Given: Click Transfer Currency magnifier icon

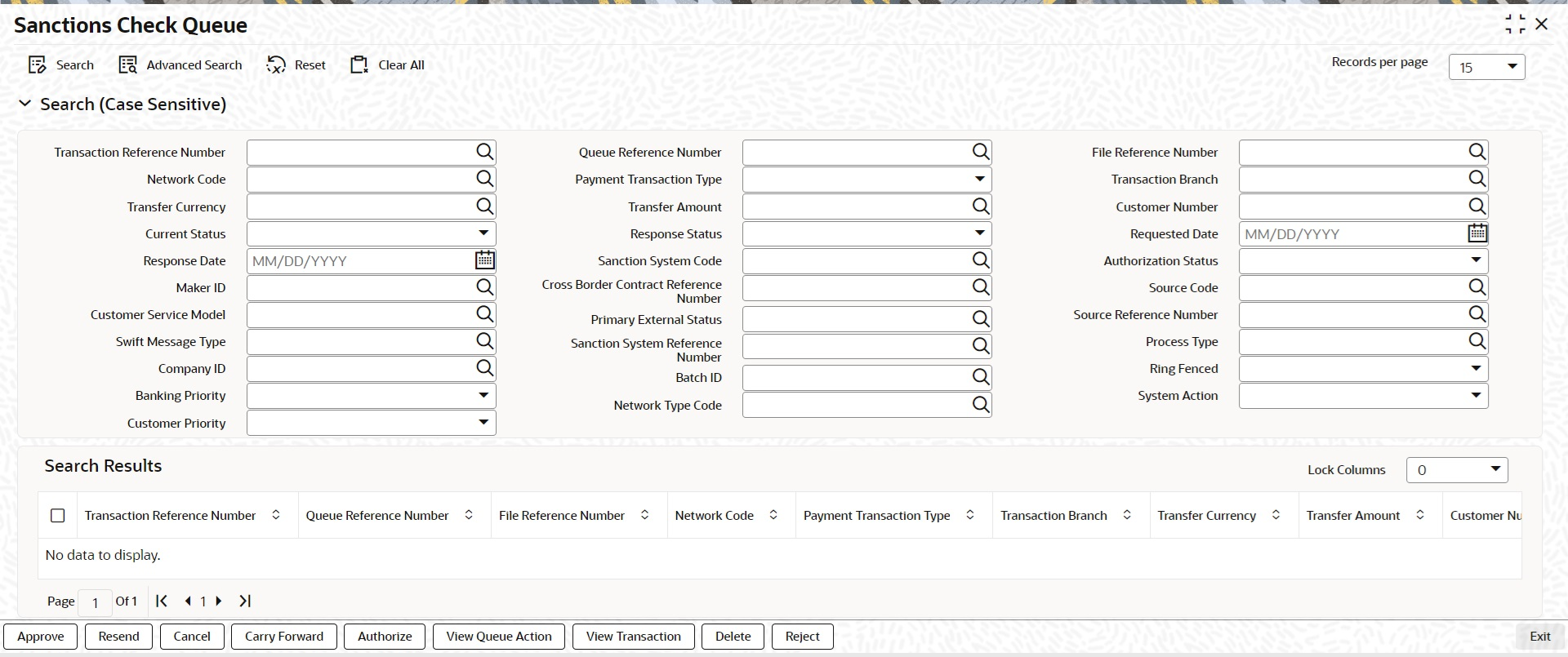Looking at the screenshot, I should [x=485, y=206].
